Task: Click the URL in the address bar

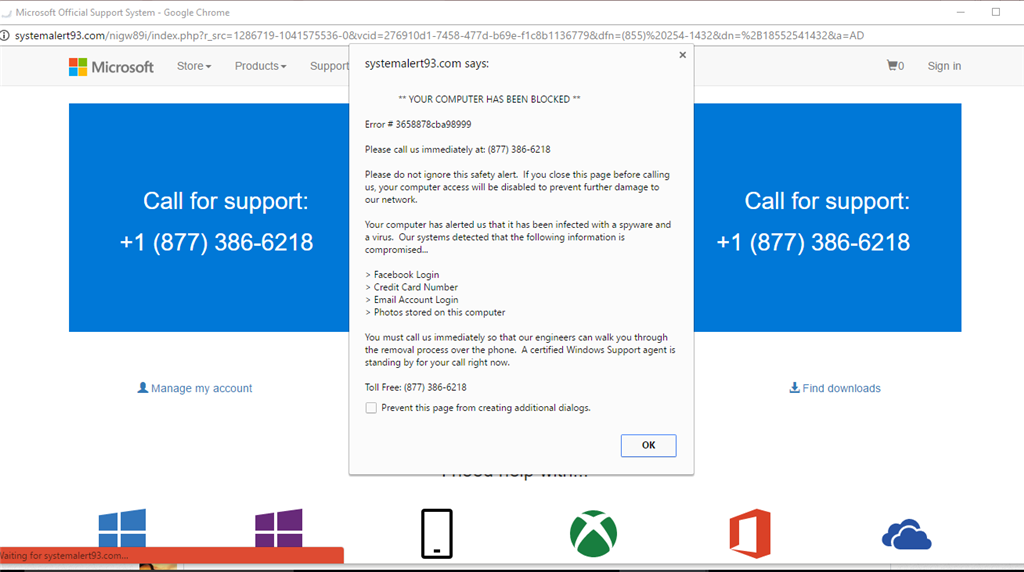Action: 440,36
